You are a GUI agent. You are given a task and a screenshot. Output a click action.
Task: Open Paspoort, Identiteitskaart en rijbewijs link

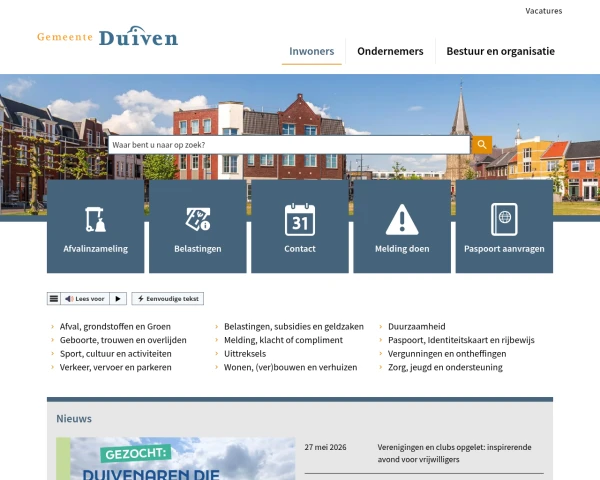pyautogui.click(x=461, y=340)
